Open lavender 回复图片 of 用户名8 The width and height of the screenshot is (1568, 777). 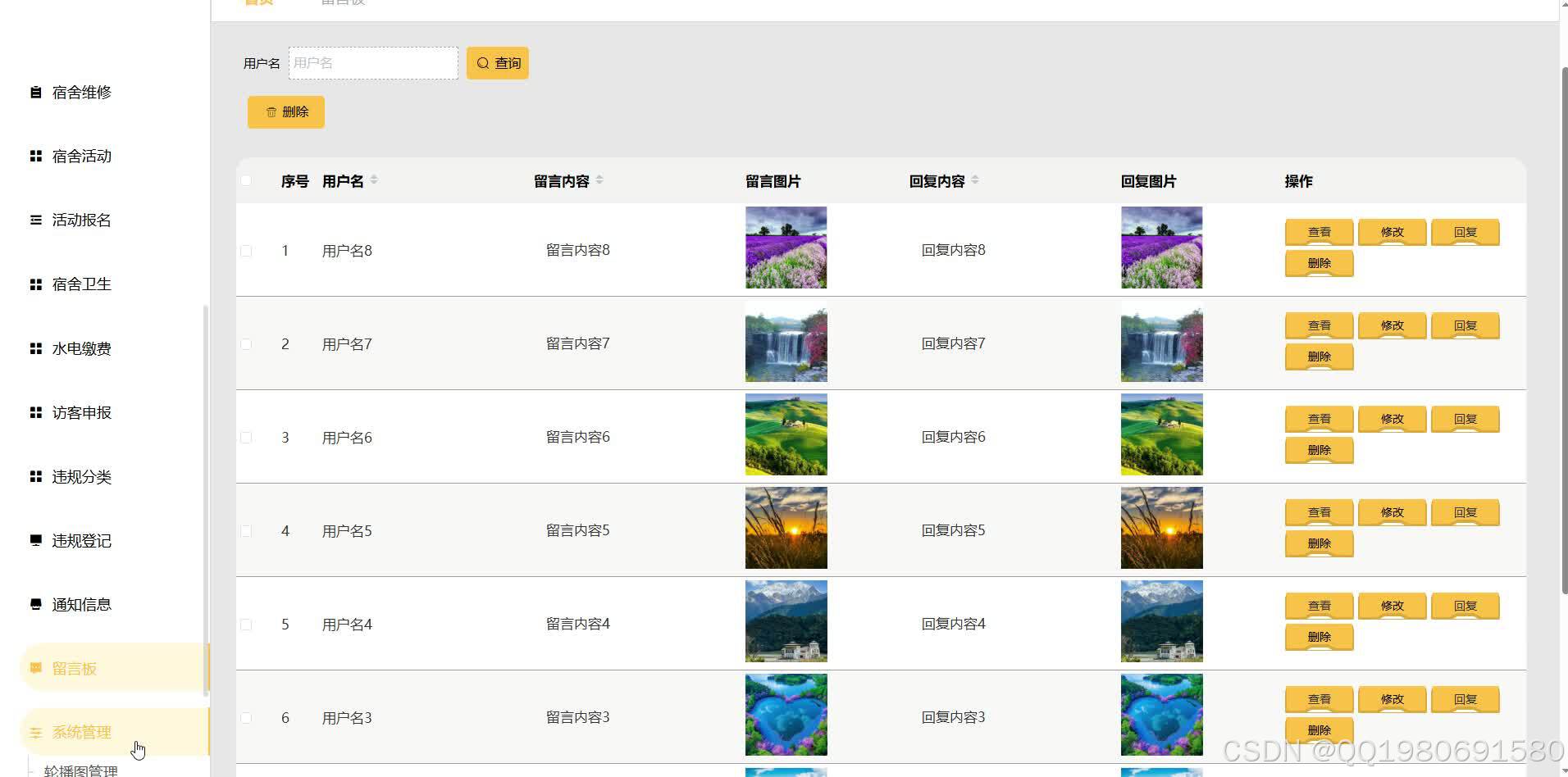(x=1161, y=248)
